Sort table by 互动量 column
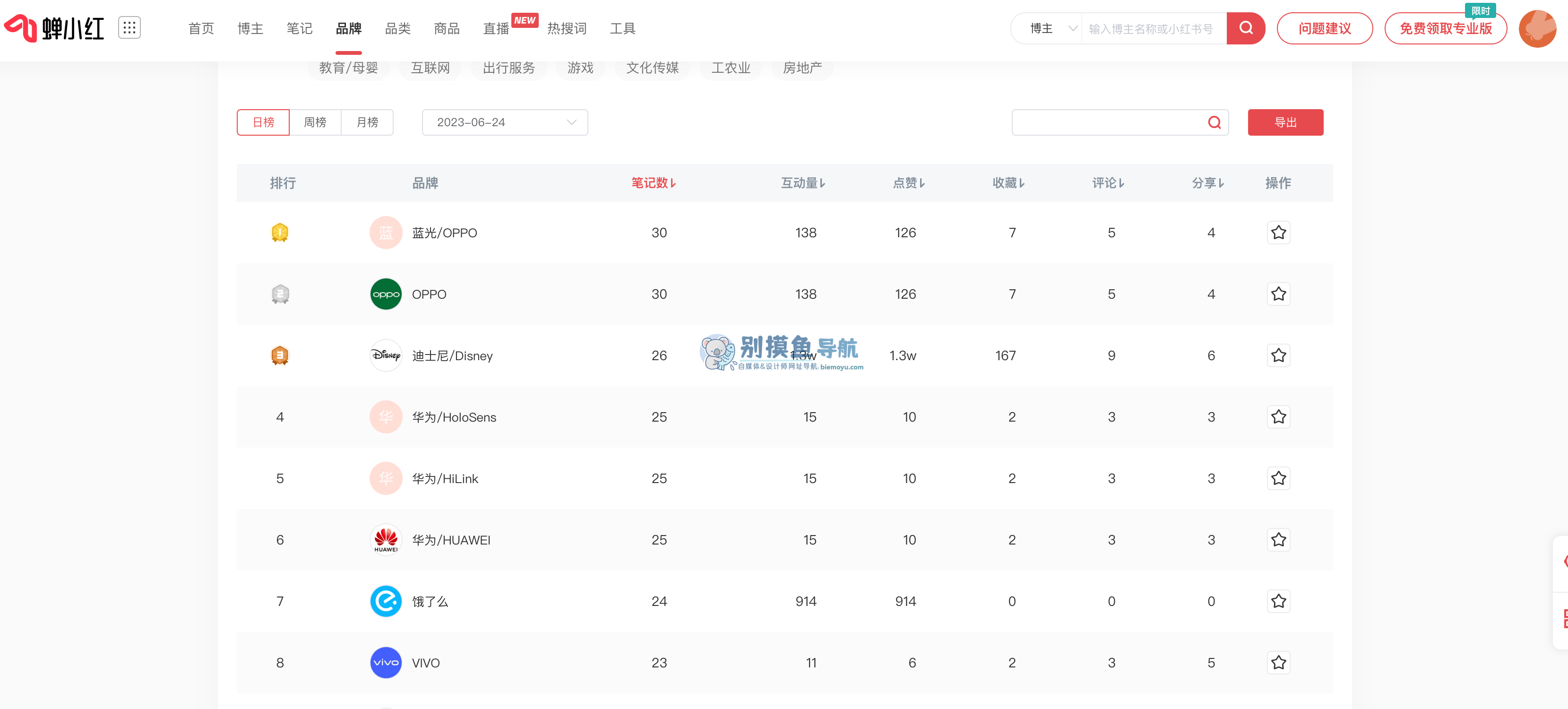This screenshot has width=1568, height=709. tap(802, 182)
